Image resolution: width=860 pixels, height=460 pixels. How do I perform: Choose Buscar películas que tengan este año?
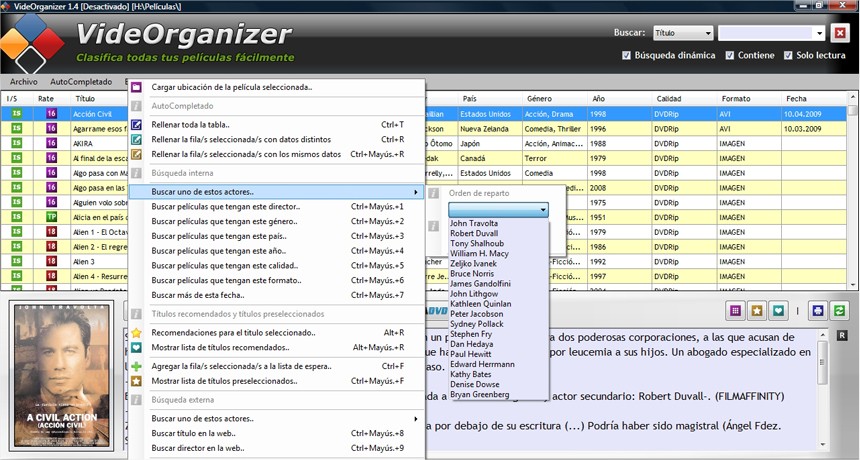pyautogui.click(x=276, y=251)
